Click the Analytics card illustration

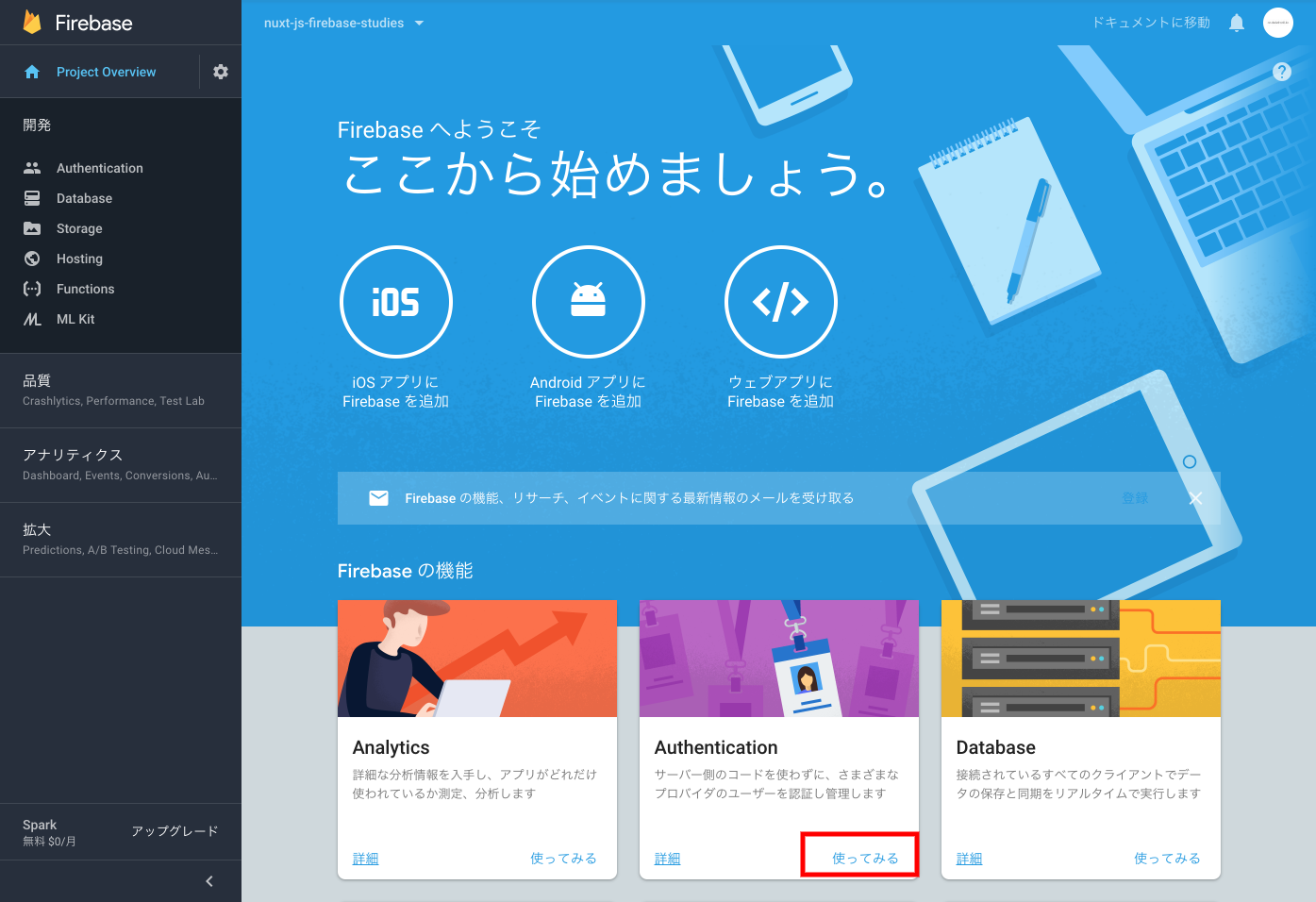coord(477,659)
